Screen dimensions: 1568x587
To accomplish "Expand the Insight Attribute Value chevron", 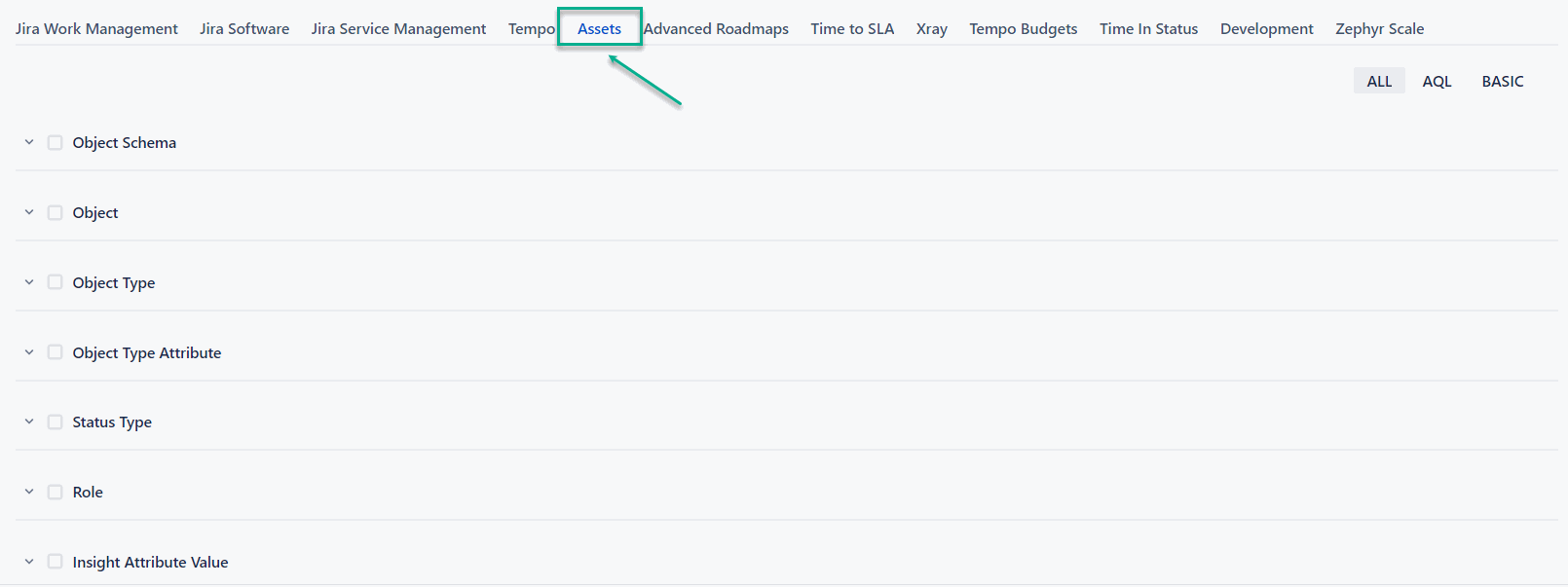I will 29,562.
